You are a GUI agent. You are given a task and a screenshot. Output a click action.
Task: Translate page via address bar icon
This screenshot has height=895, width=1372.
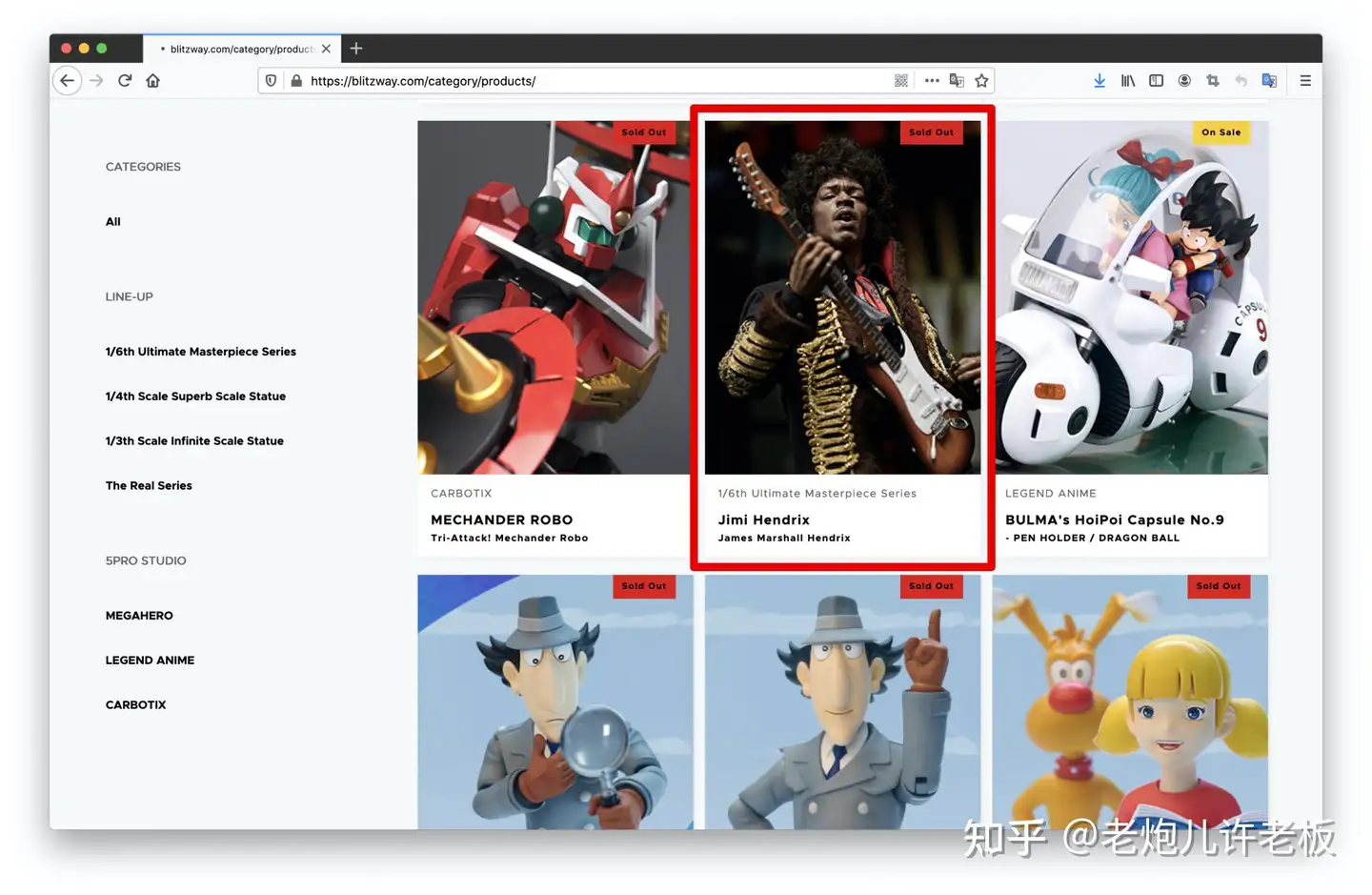coord(957,81)
